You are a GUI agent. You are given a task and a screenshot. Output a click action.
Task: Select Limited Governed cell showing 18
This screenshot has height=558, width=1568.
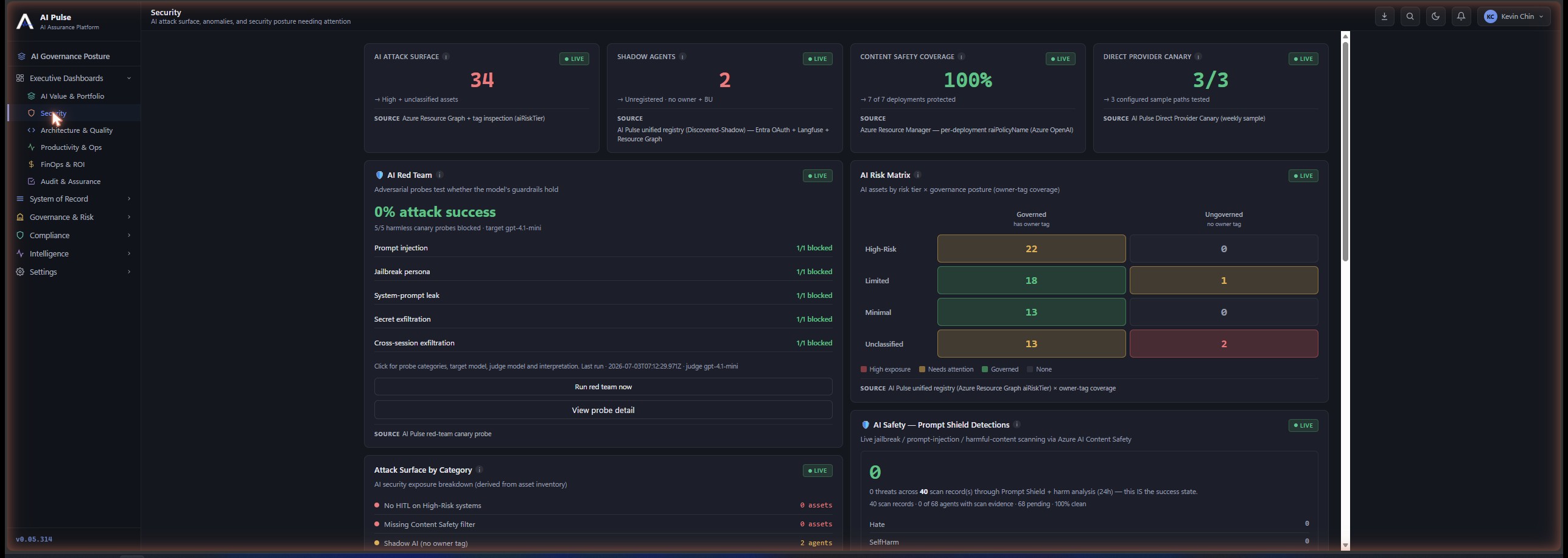1031,280
